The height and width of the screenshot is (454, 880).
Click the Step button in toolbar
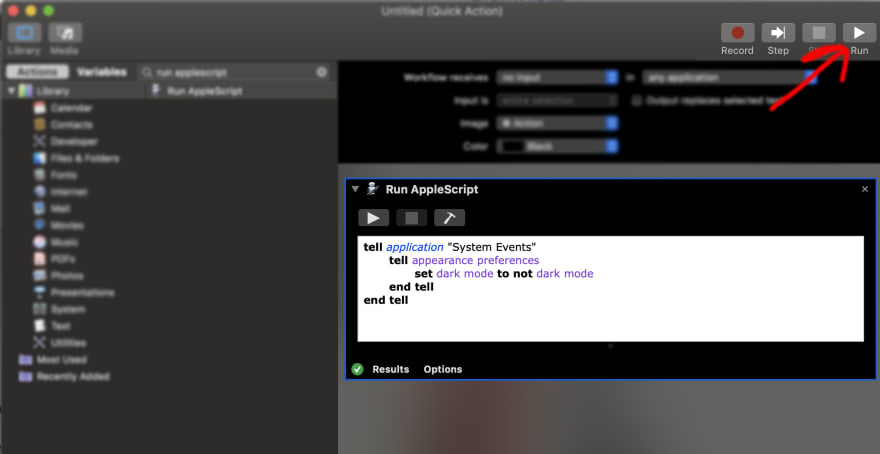click(778, 33)
